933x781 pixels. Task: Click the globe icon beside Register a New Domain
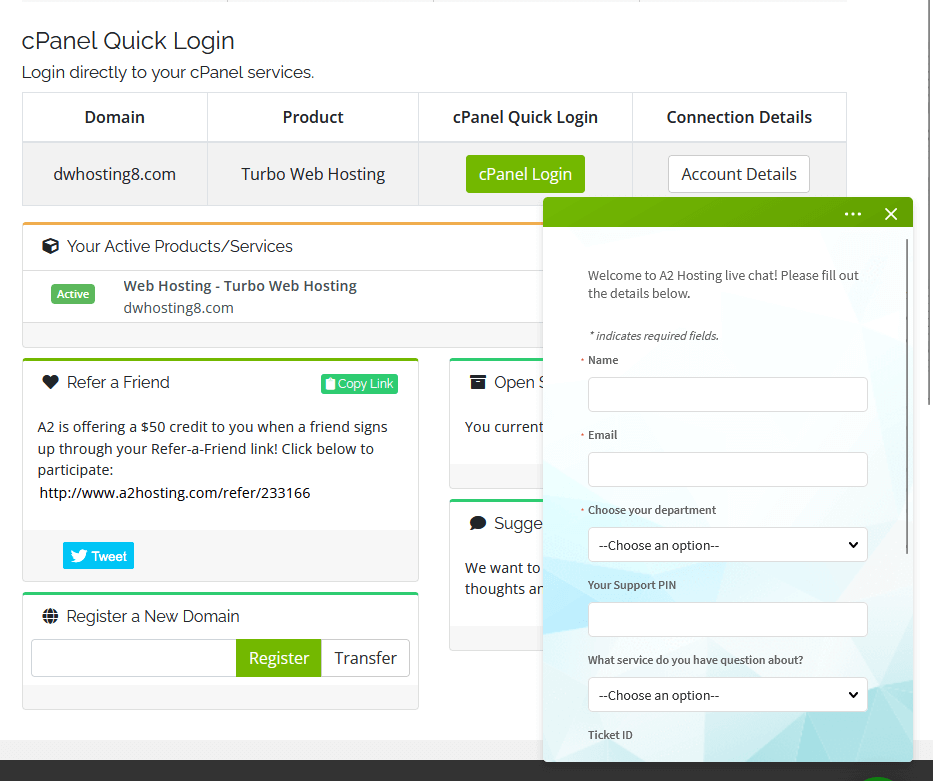pos(51,616)
